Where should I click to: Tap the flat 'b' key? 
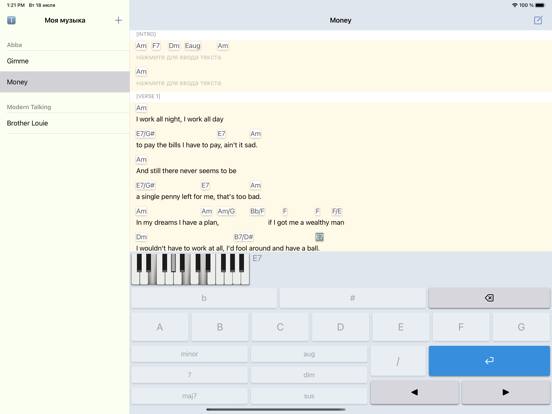pyautogui.click(x=204, y=298)
